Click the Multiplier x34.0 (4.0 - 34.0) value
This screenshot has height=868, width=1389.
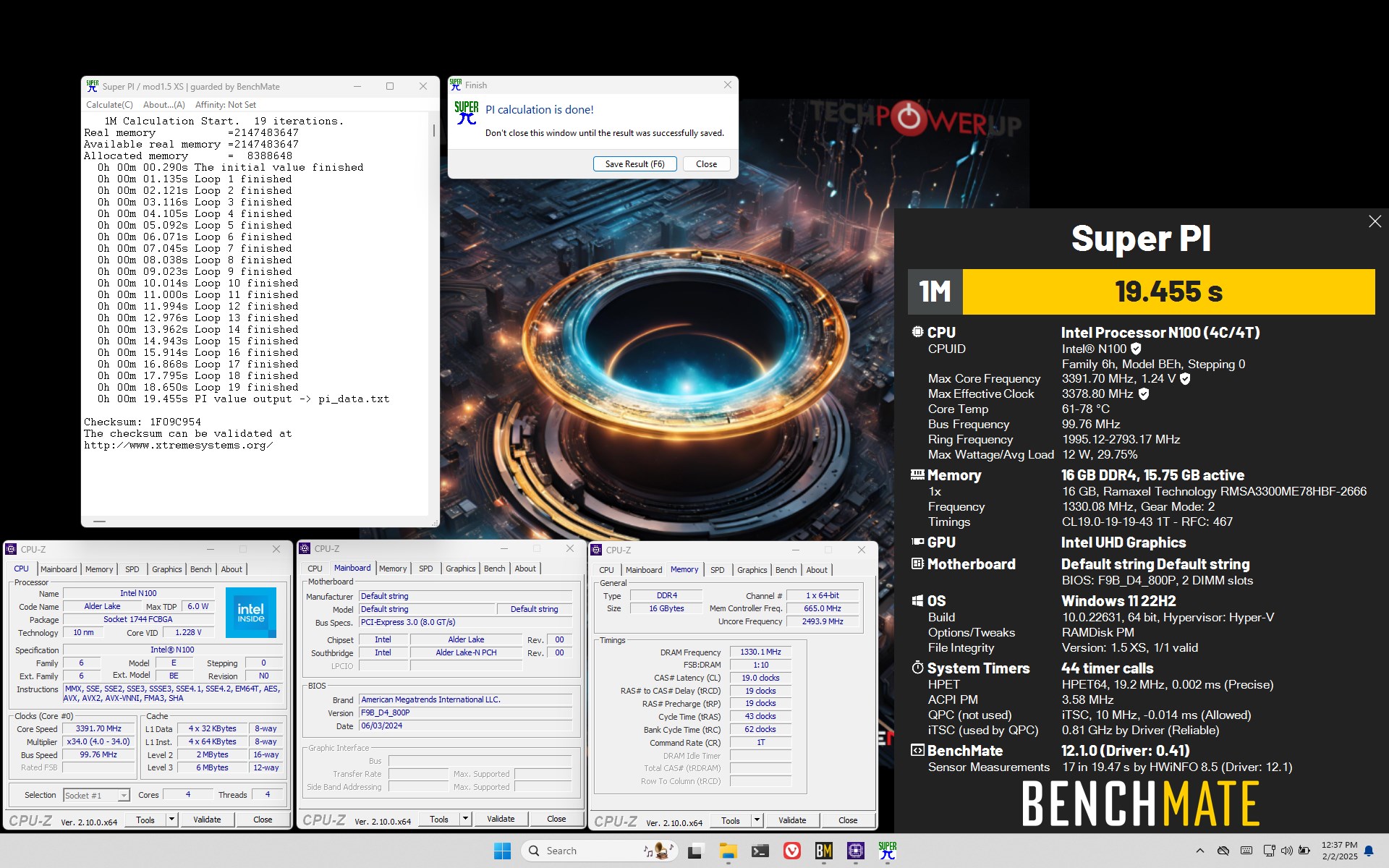point(99,741)
